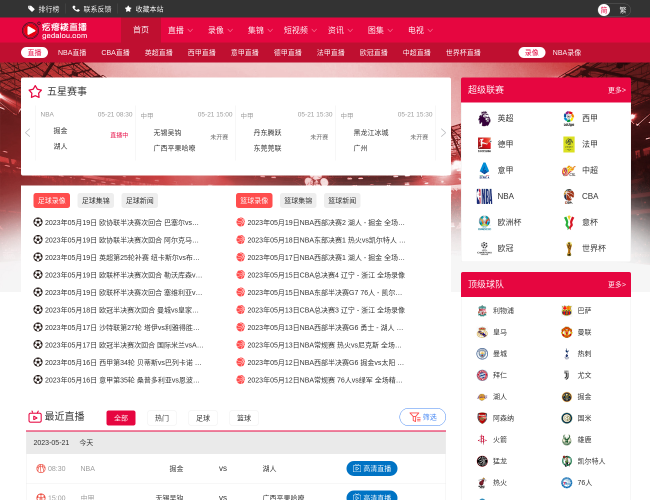
Task: Open the 意甲 Serie A logo
Action: tap(484, 170)
